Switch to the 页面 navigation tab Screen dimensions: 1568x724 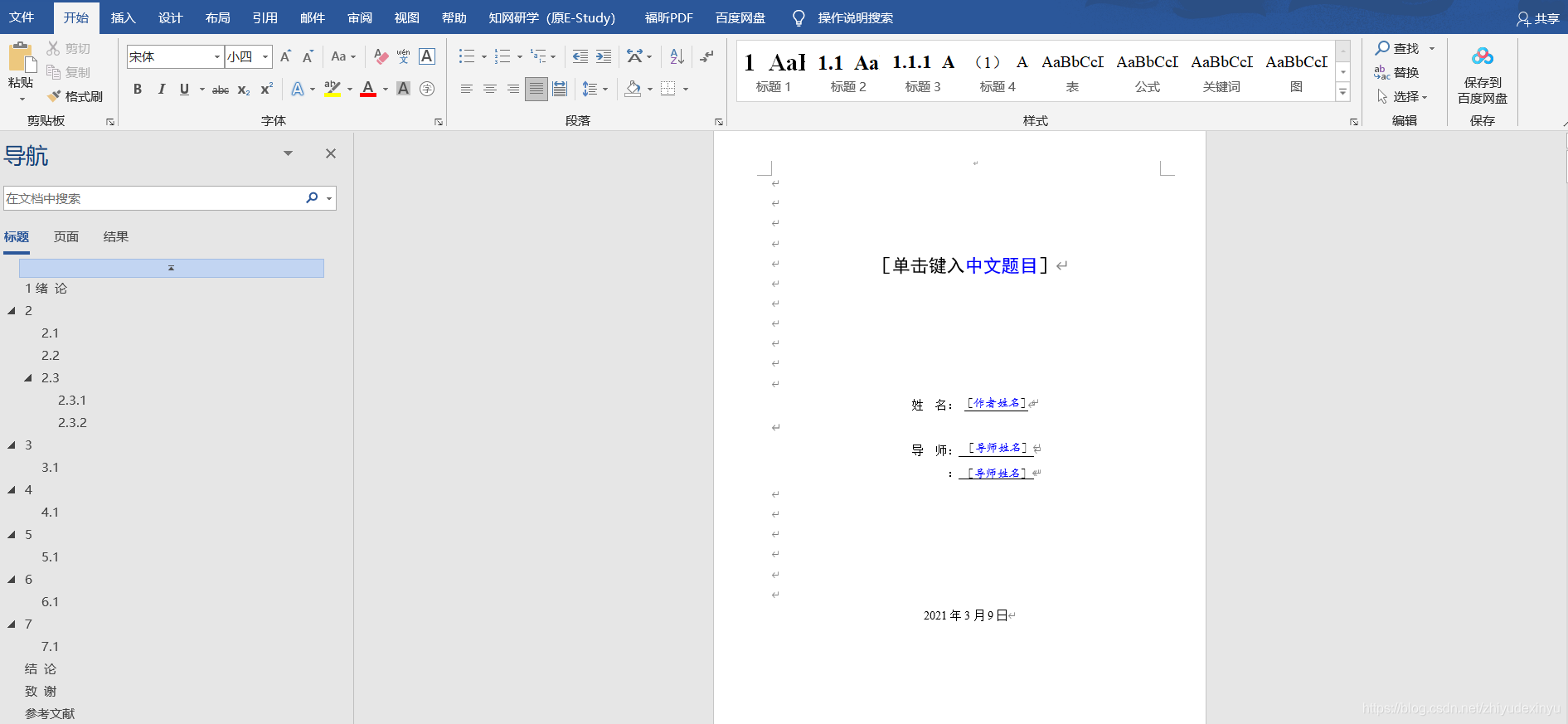point(66,237)
